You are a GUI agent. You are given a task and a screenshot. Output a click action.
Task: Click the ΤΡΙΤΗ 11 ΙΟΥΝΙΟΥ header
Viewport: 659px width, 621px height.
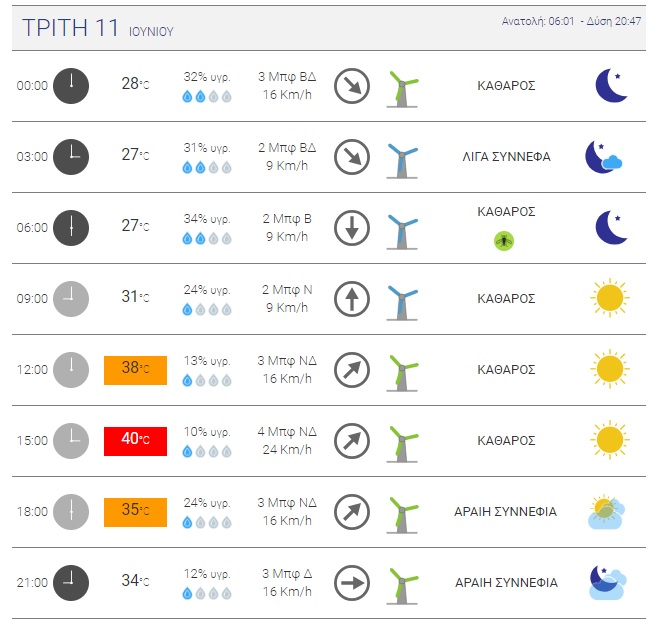(x=98, y=28)
